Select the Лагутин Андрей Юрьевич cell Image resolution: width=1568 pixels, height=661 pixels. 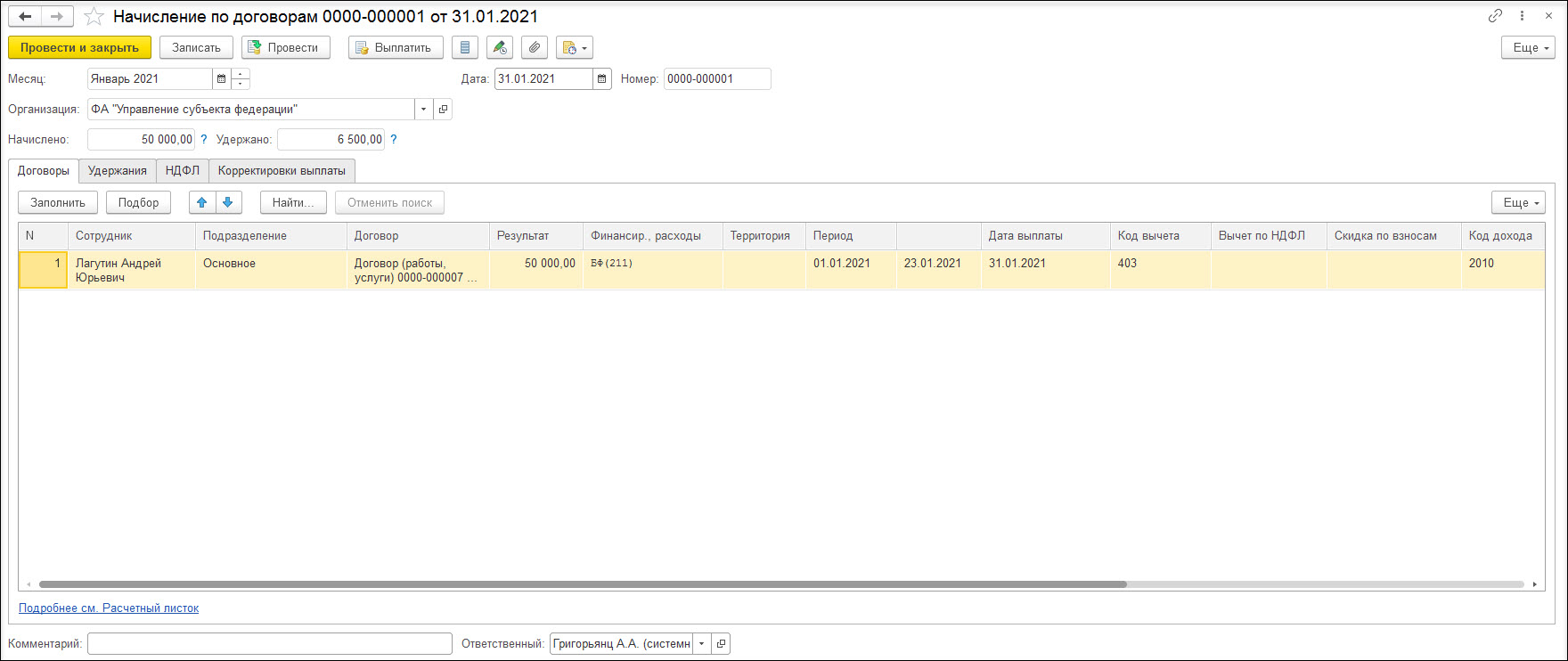(132, 270)
